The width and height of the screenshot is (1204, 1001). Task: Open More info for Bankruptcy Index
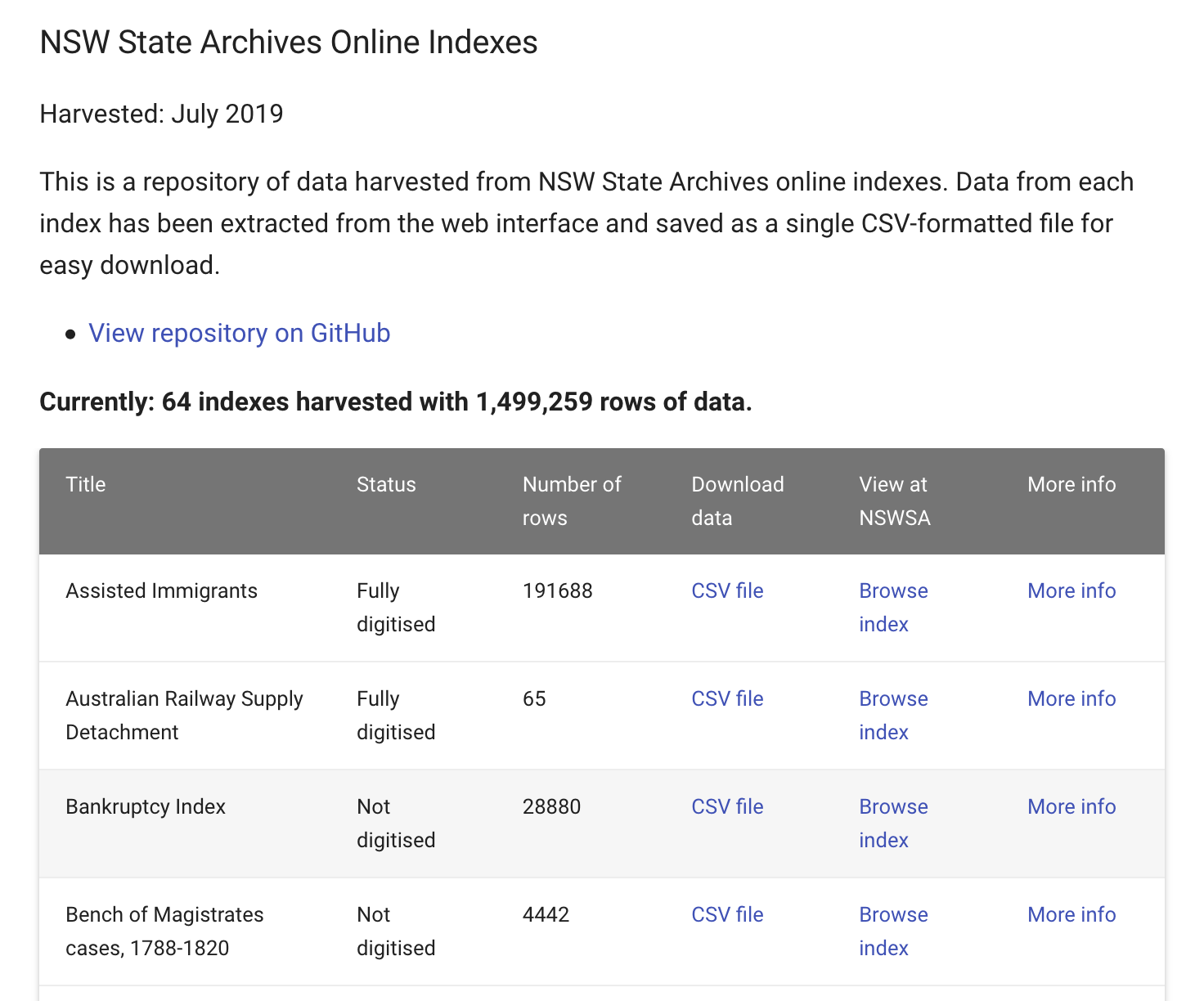pyautogui.click(x=1071, y=807)
